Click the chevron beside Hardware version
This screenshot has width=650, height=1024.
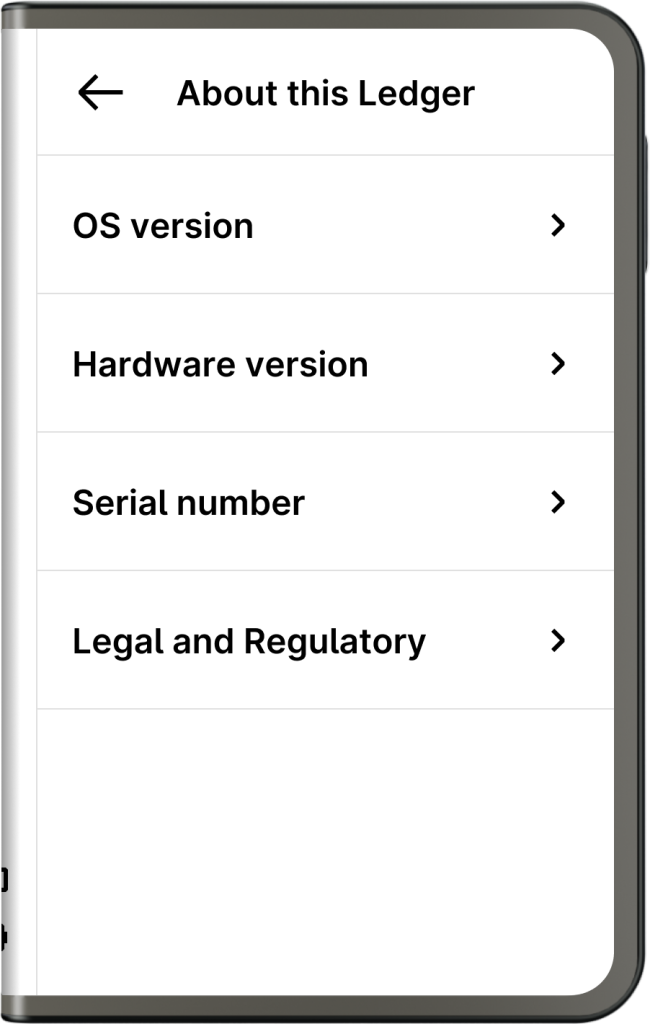click(558, 364)
